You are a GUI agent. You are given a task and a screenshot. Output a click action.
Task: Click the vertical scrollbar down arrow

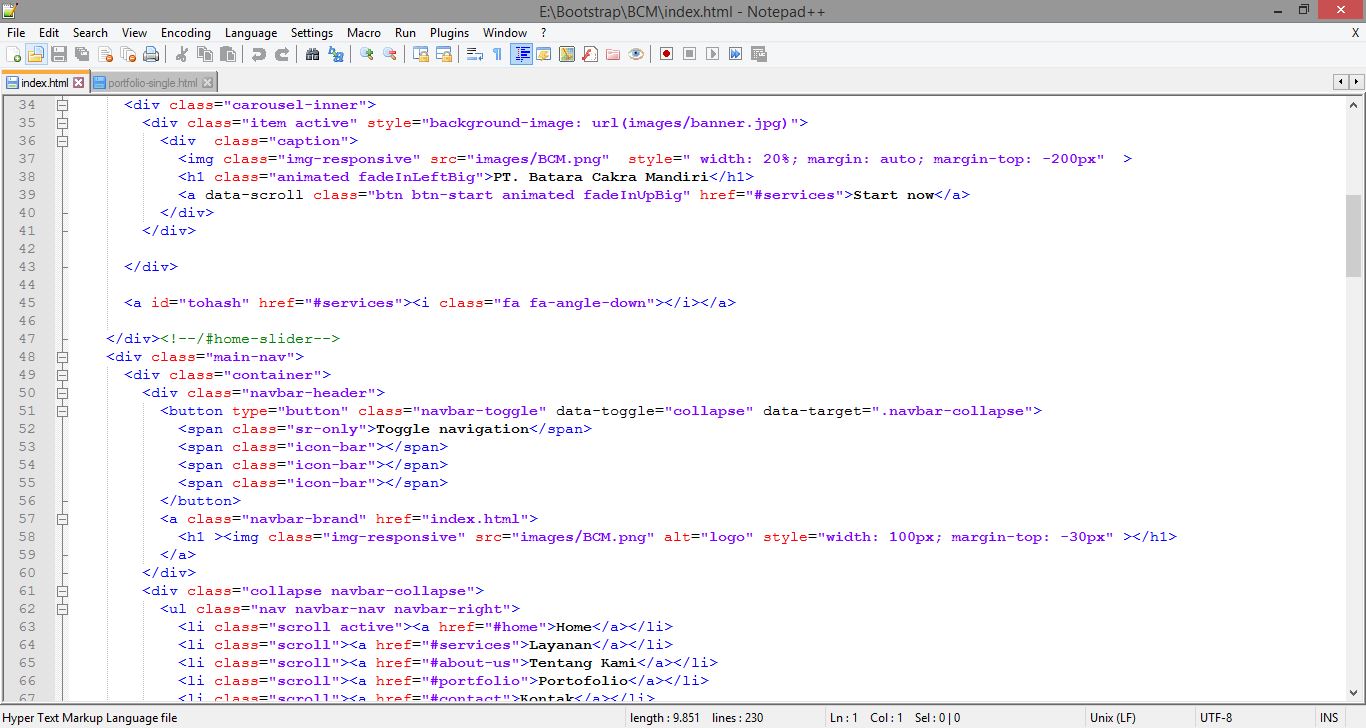click(x=1353, y=693)
